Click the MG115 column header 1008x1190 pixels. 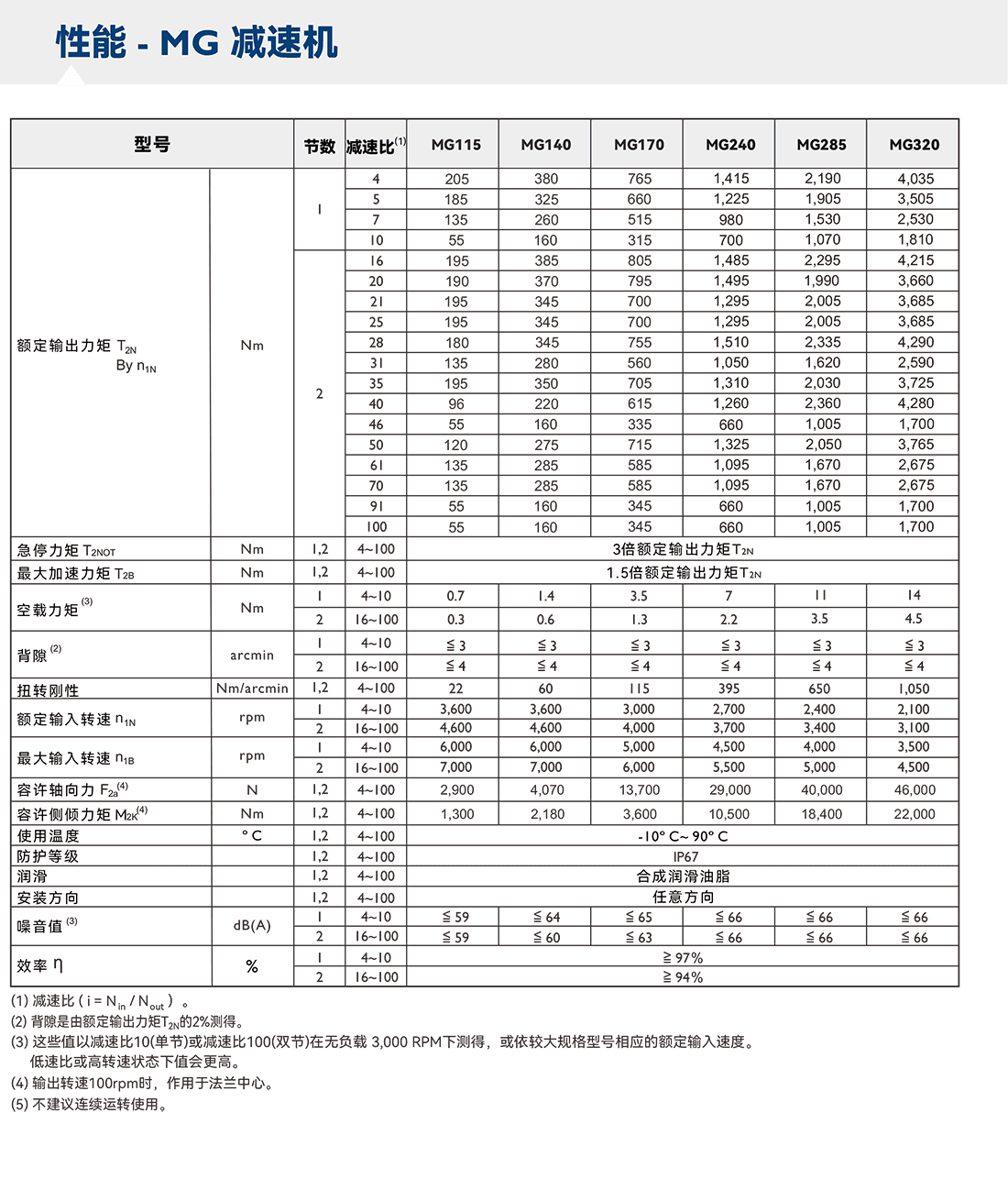pos(455,144)
